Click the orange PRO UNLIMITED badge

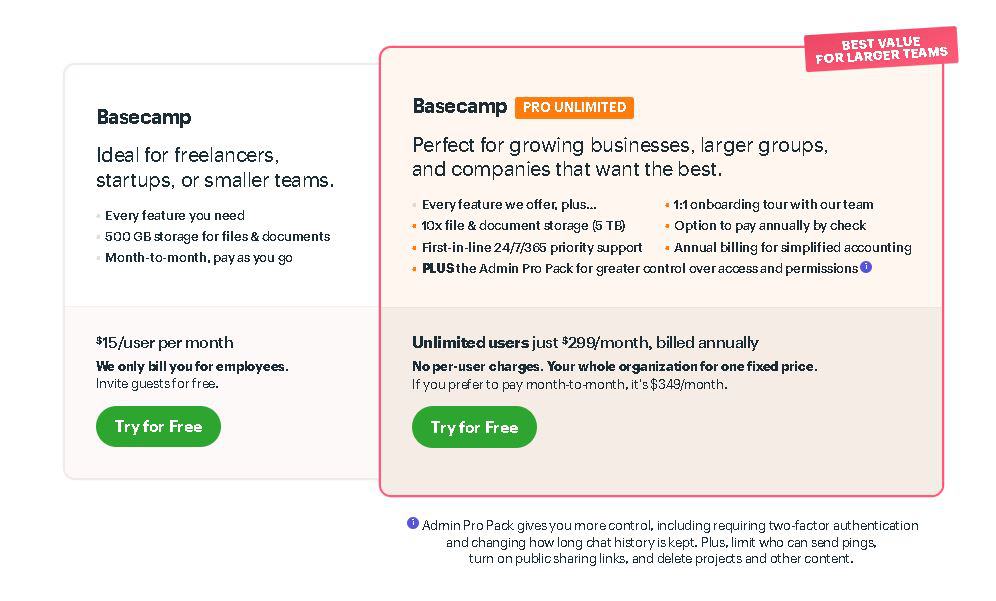(574, 107)
